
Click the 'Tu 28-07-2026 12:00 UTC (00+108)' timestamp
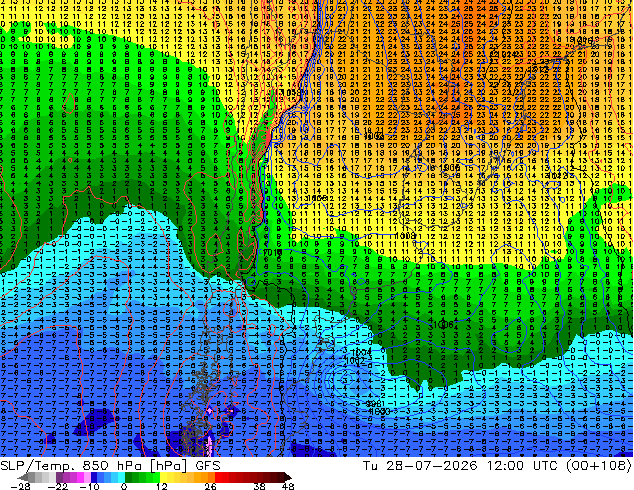pos(497,466)
